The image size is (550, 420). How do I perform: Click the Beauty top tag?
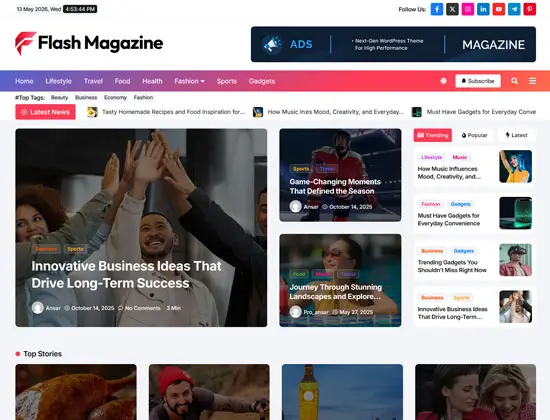(x=59, y=98)
